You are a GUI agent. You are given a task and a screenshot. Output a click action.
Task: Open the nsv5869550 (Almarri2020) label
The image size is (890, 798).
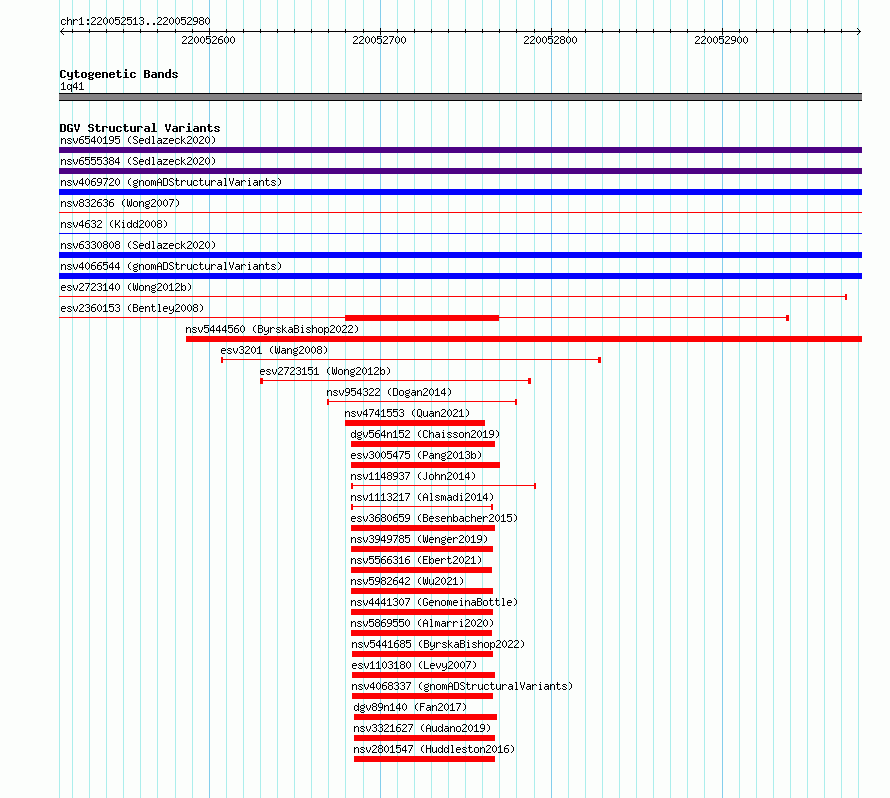422,623
